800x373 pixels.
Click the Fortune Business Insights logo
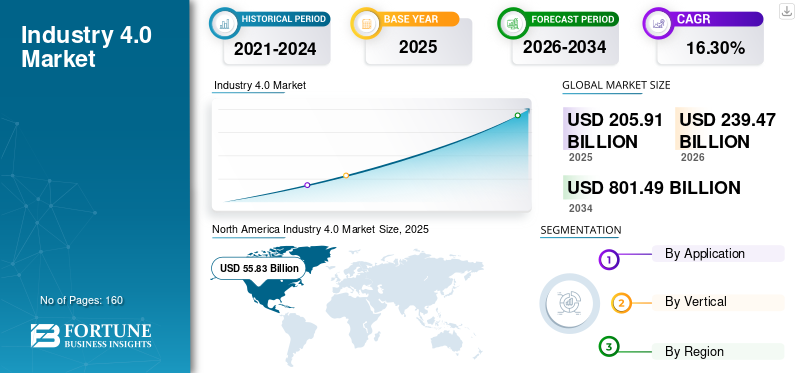tap(91, 335)
